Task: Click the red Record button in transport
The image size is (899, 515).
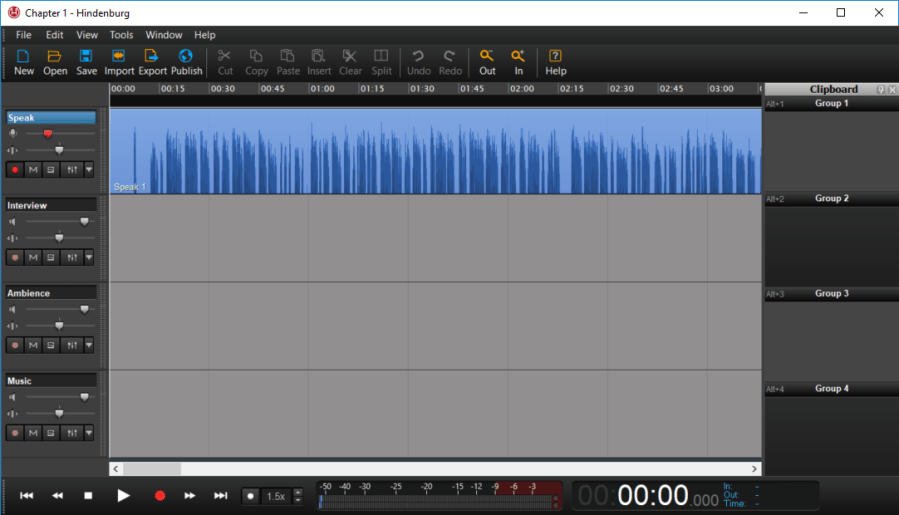Action: (x=159, y=495)
